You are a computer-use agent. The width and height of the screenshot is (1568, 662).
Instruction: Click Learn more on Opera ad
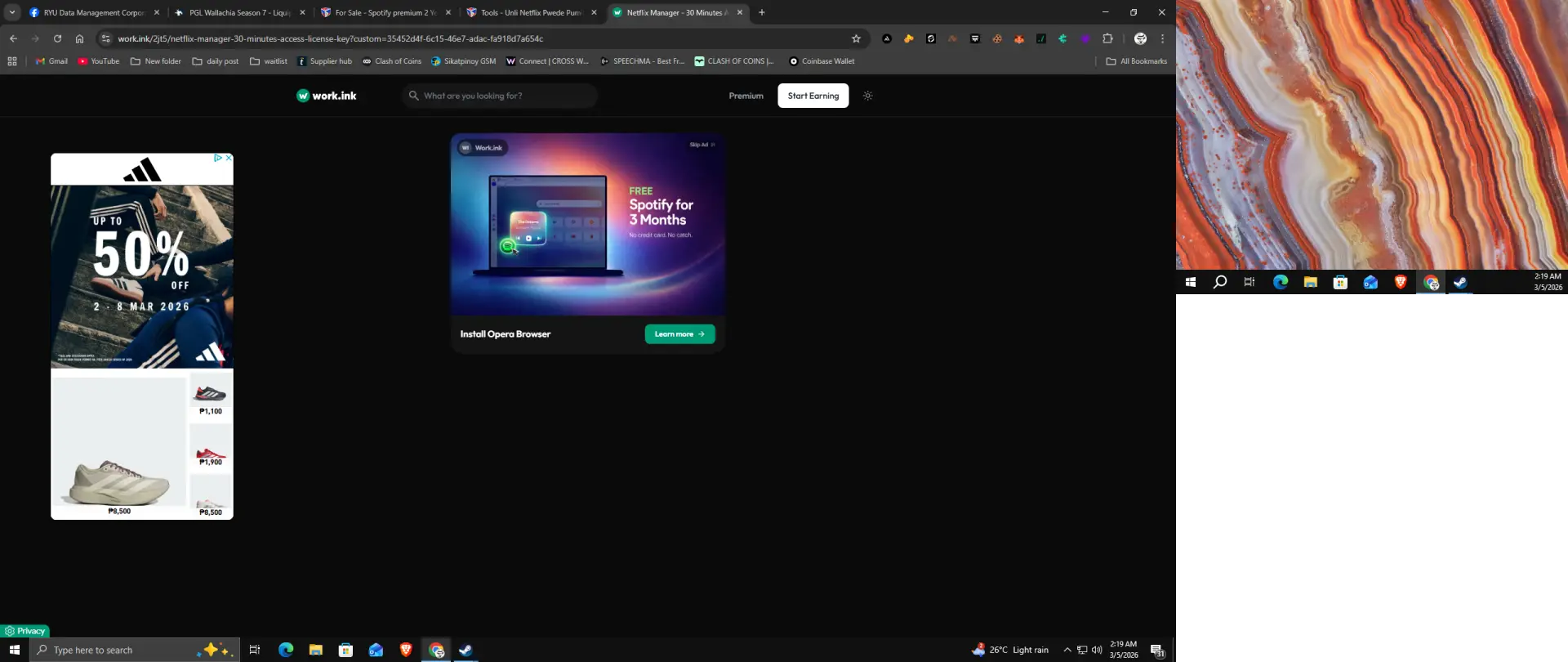coord(679,334)
